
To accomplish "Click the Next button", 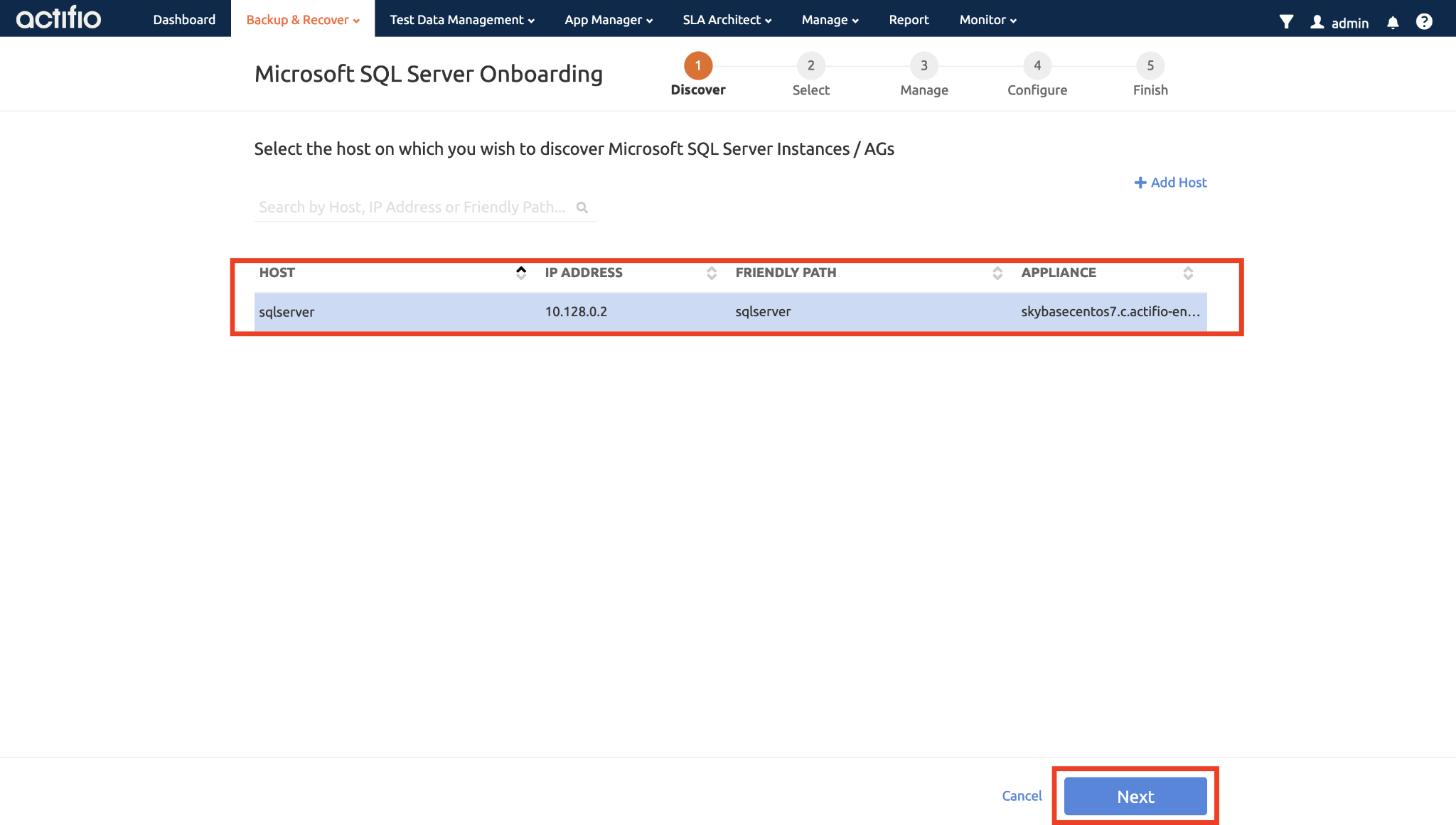I will [x=1135, y=796].
